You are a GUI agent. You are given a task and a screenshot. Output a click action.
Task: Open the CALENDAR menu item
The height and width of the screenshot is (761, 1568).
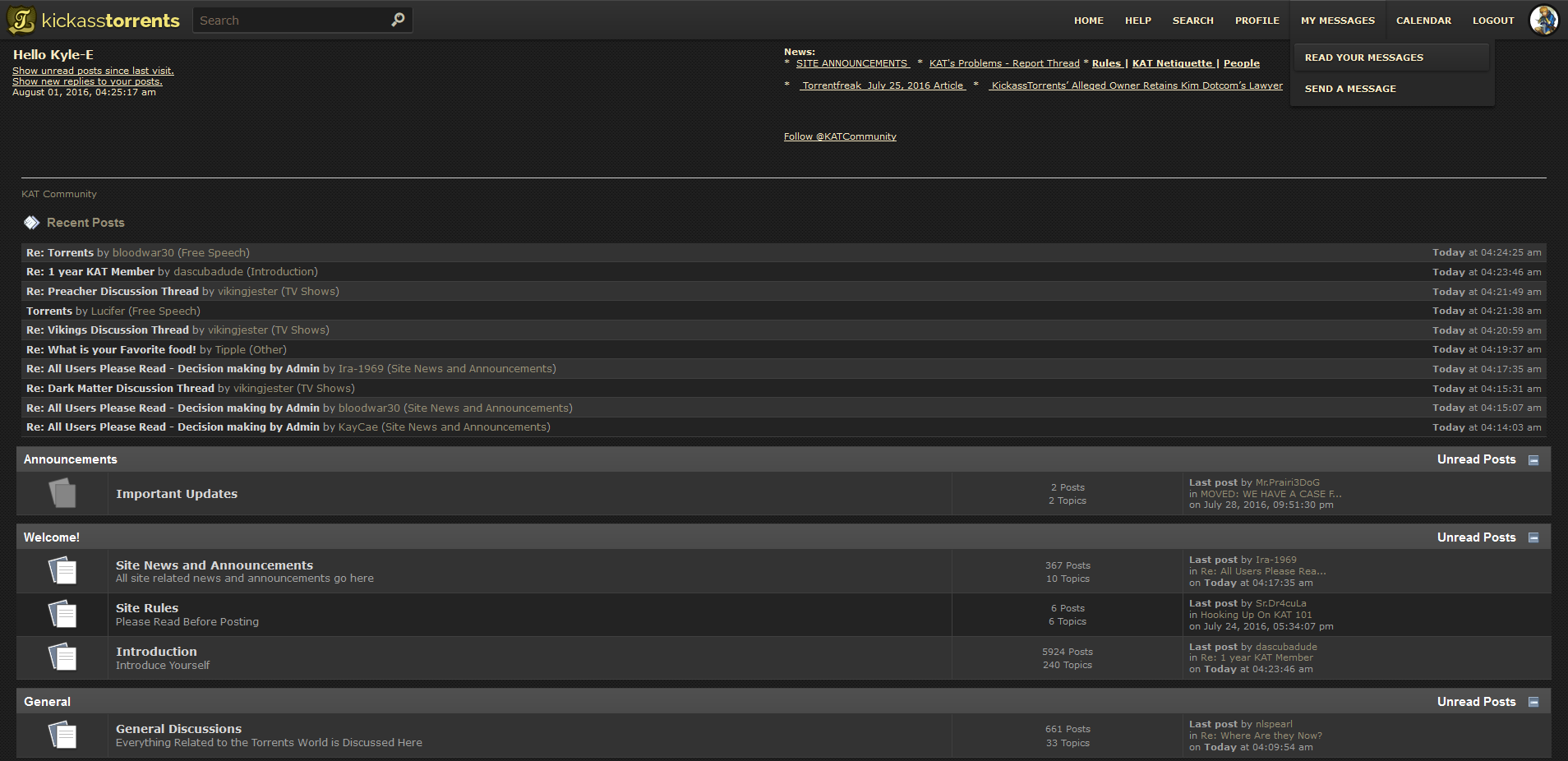pos(1423,21)
